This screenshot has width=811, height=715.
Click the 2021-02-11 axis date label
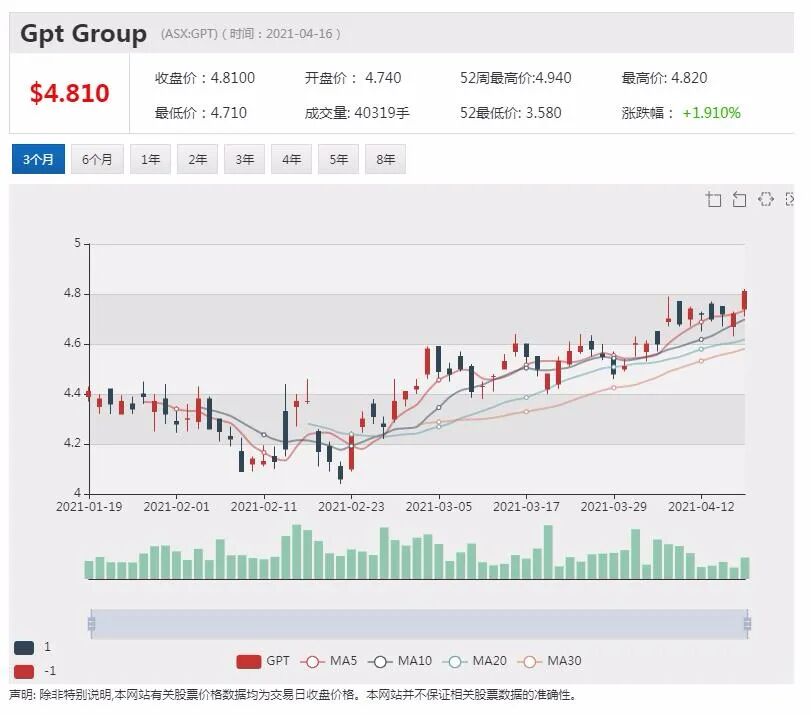pos(264,507)
